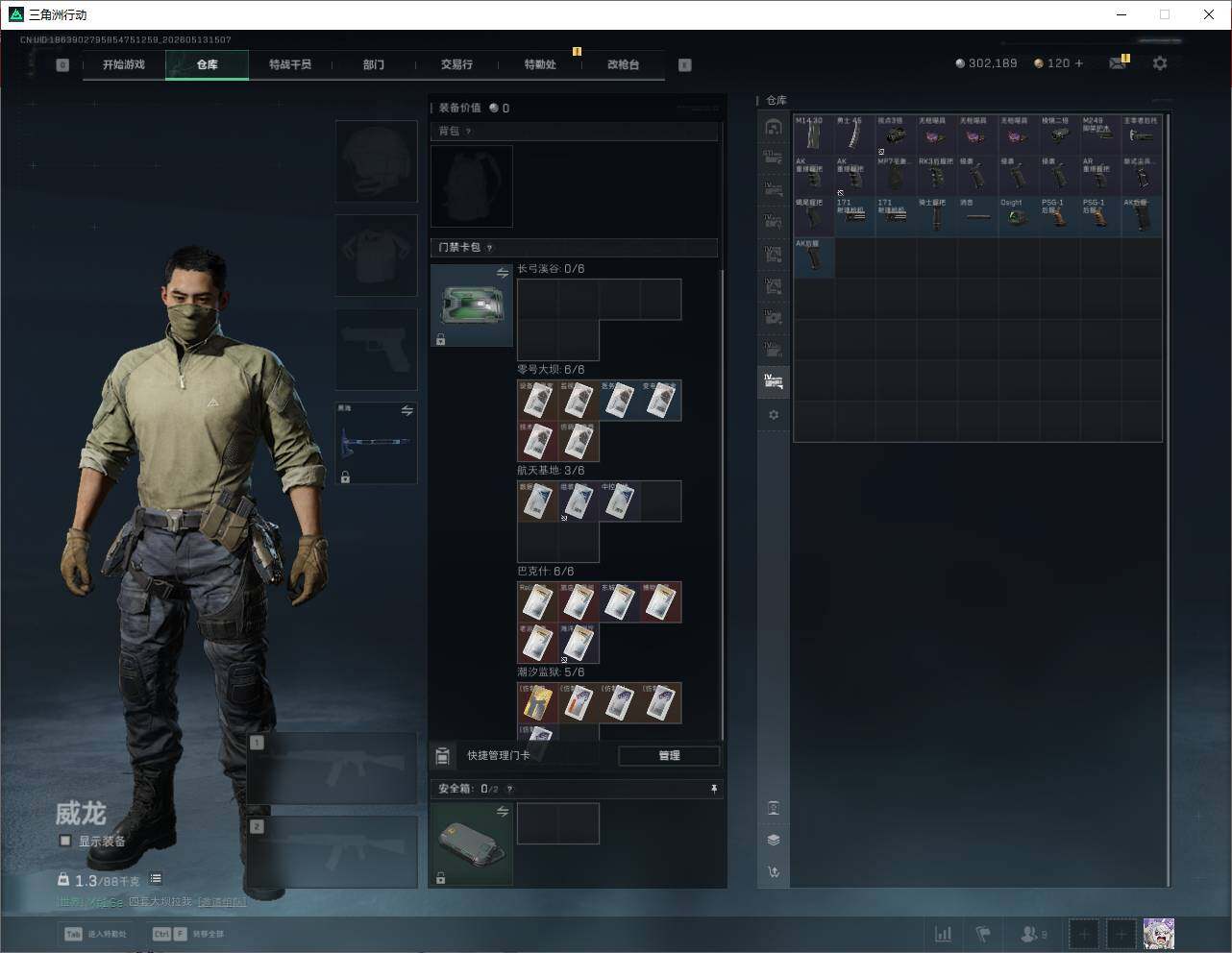Click the quick keycard management icon
Screen dimensions: 1232x953
(443, 756)
